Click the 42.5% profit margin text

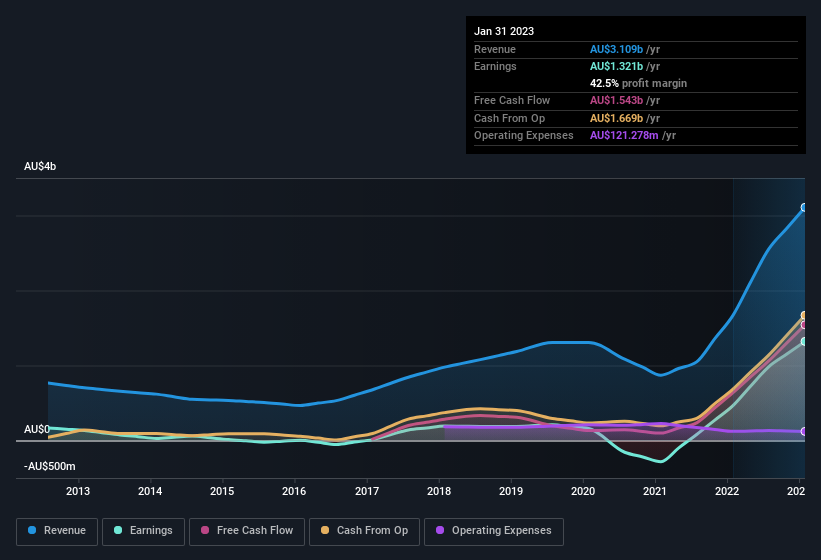click(x=638, y=83)
